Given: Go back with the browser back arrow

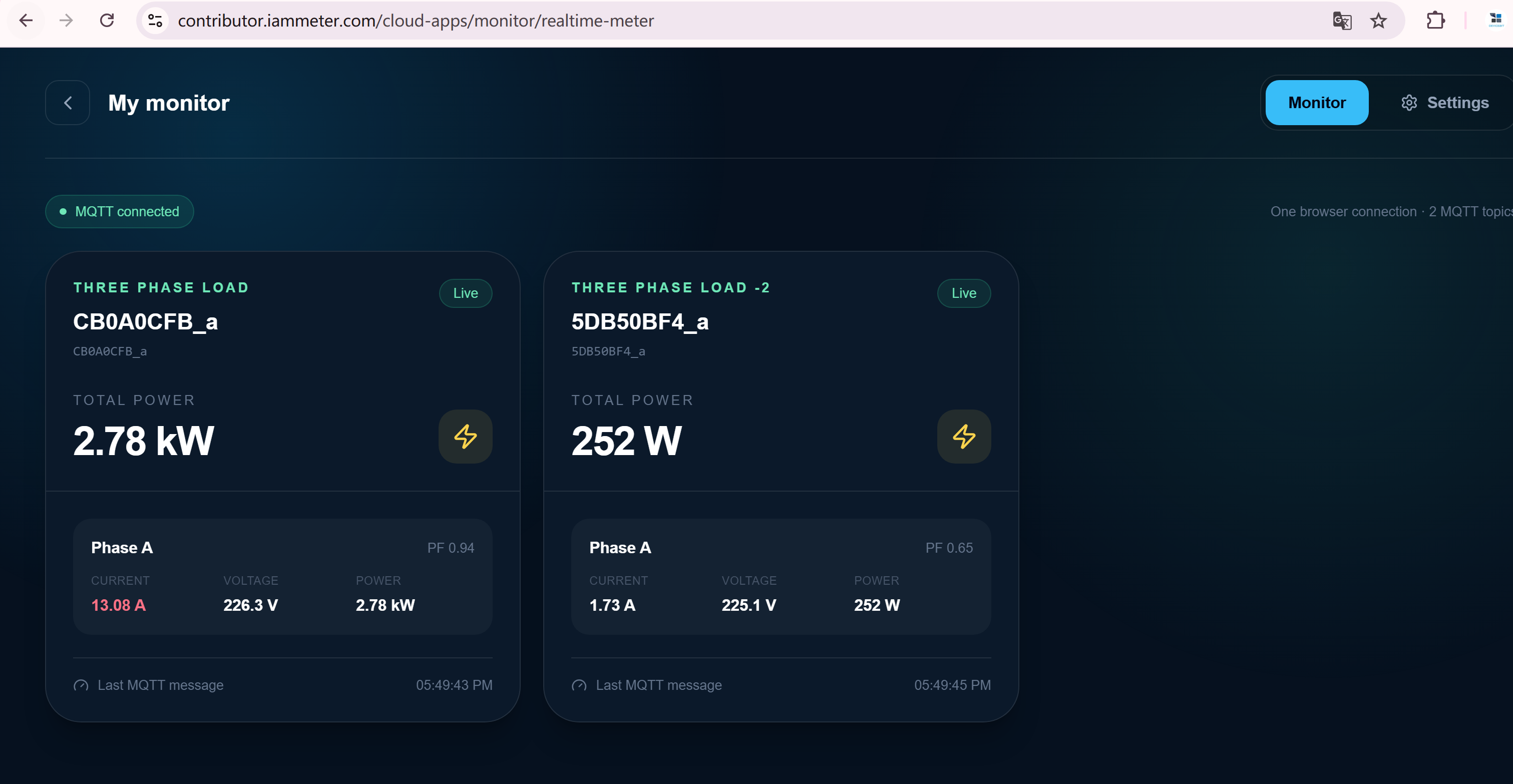Looking at the screenshot, I should [25, 21].
